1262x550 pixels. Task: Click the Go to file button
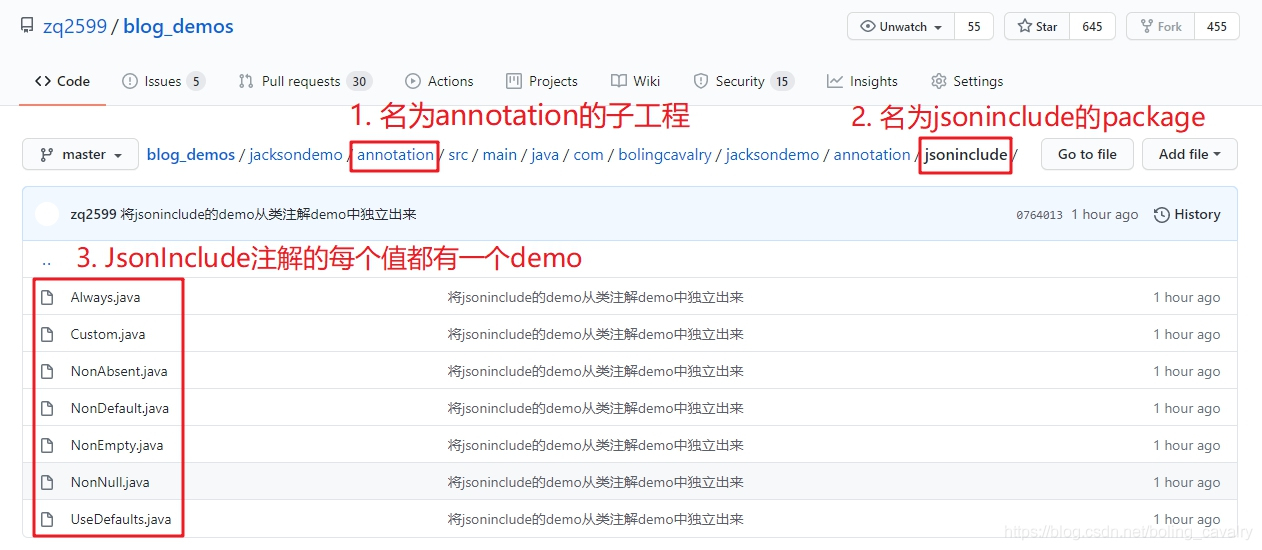1087,154
